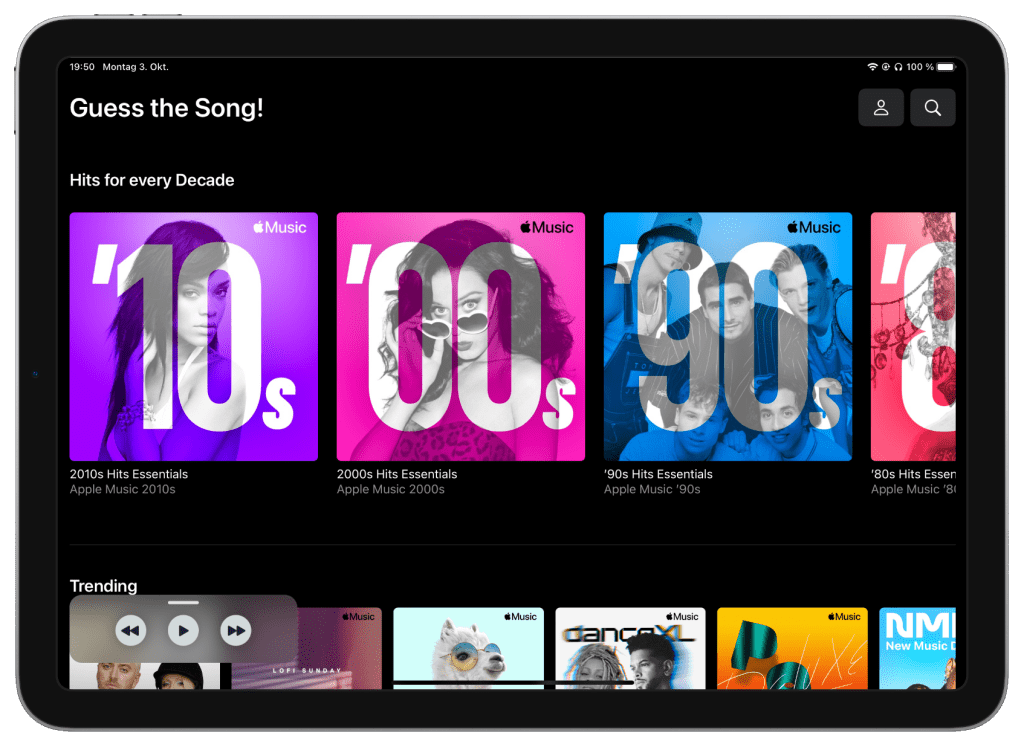Screen dimensions: 1024x747
Task: Select the Apple Music 2000s subtitle
Action: tap(390, 490)
